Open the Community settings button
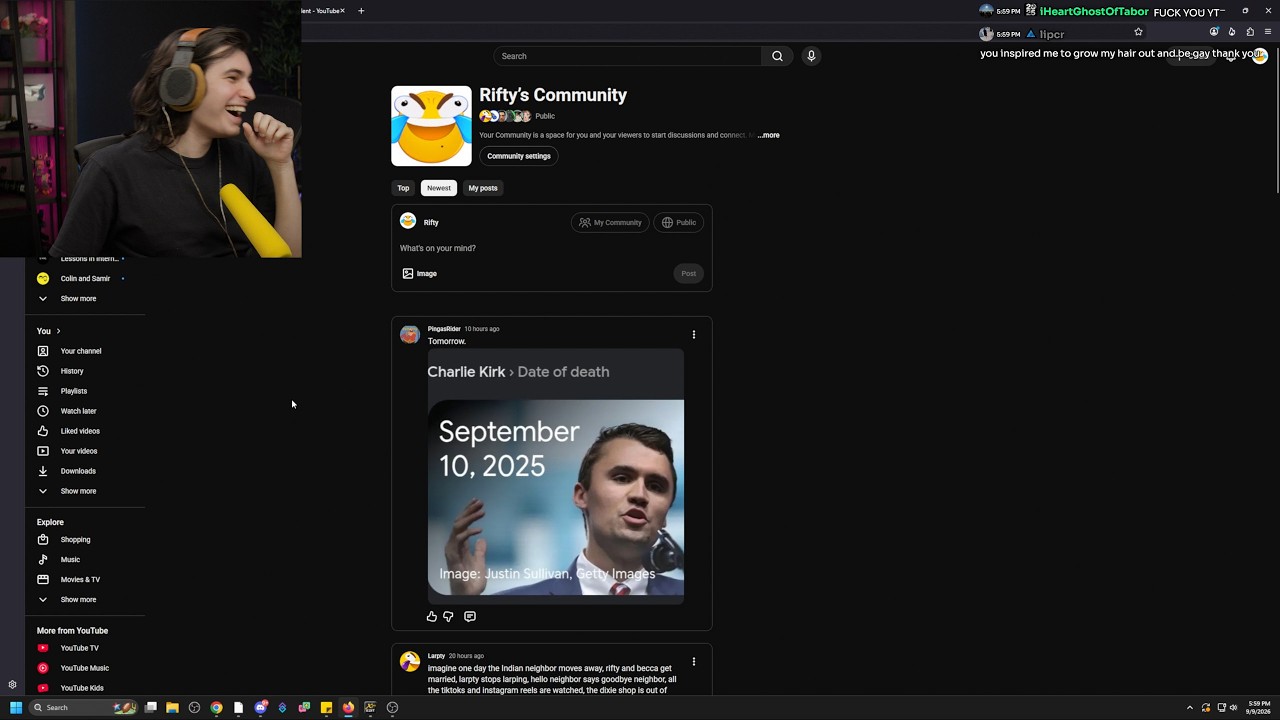 (519, 156)
